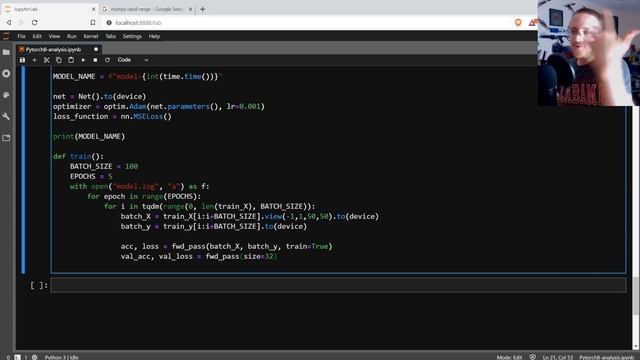Image resolution: width=640 pixels, height=360 pixels.
Task: Click the 'val_acc, val_loss' line end
Action: click(x=276, y=256)
